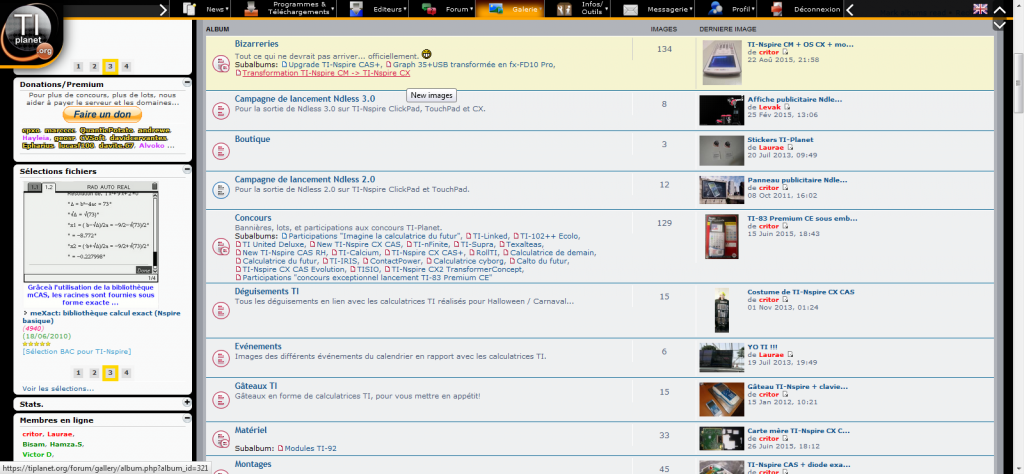This screenshot has height=474, width=1024.
Task: Click file icon before Upgrade TI-Nspire CAS+
Action: point(284,65)
